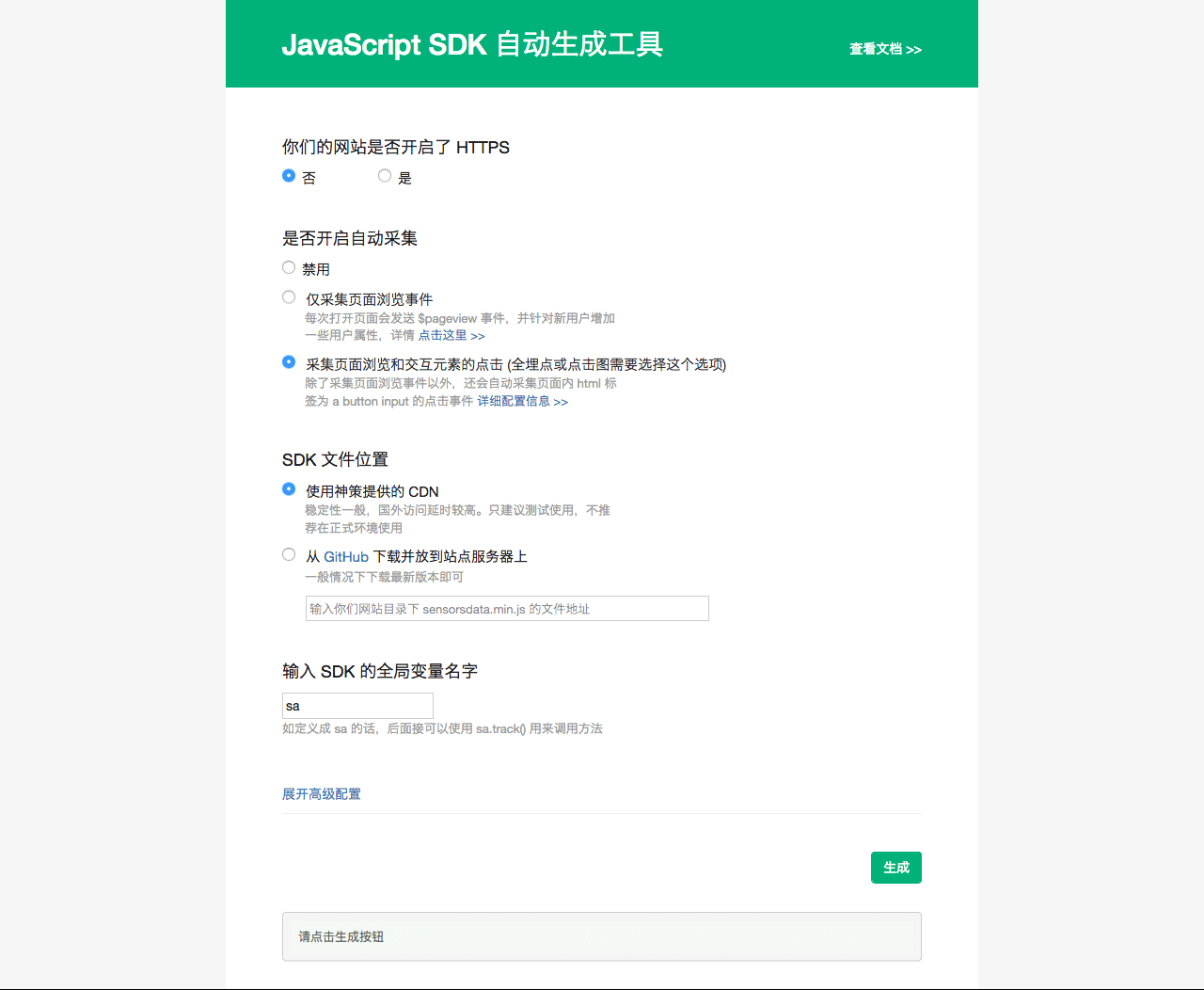Click the green 生成 button

click(x=896, y=868)
